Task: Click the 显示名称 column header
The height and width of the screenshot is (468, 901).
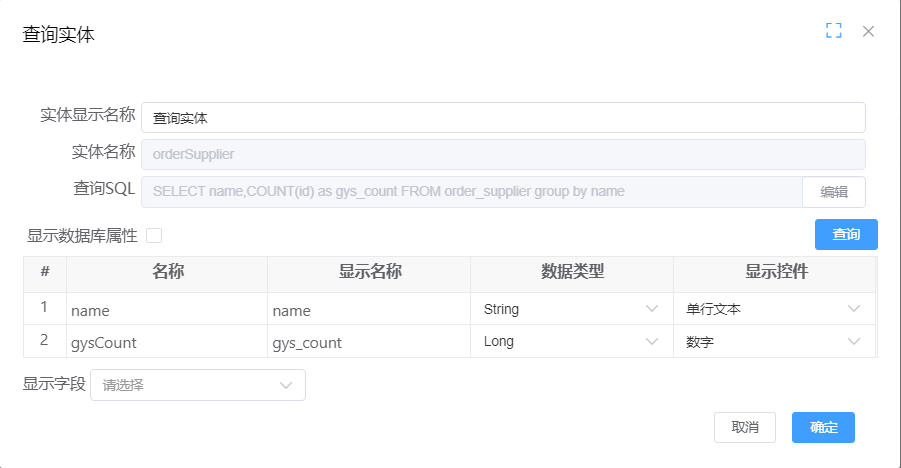Action: pyautogui.click(x=368, y=271)
